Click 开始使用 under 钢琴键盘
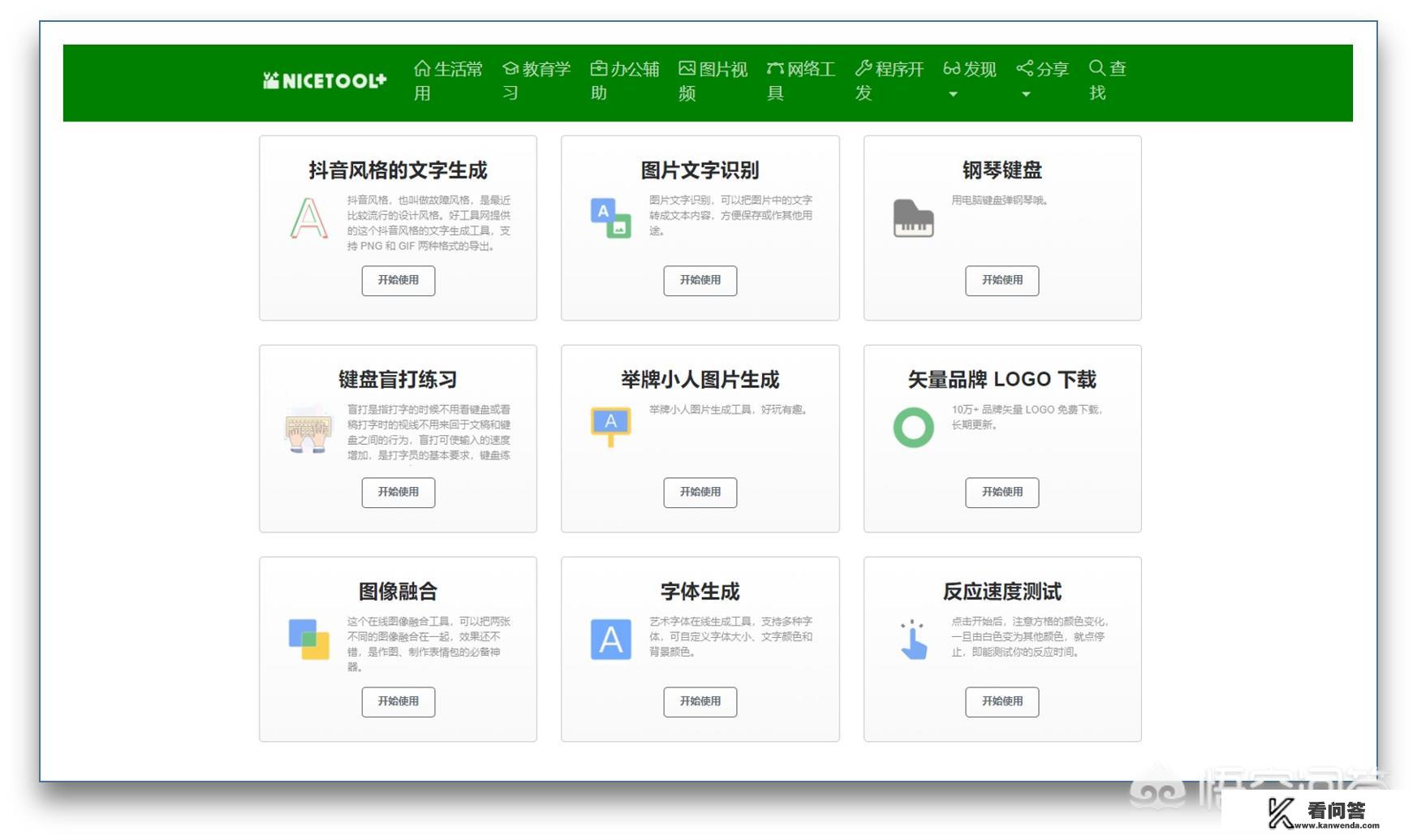Viewport: 1417px width, 840px height. click(x=1002, y=281)
